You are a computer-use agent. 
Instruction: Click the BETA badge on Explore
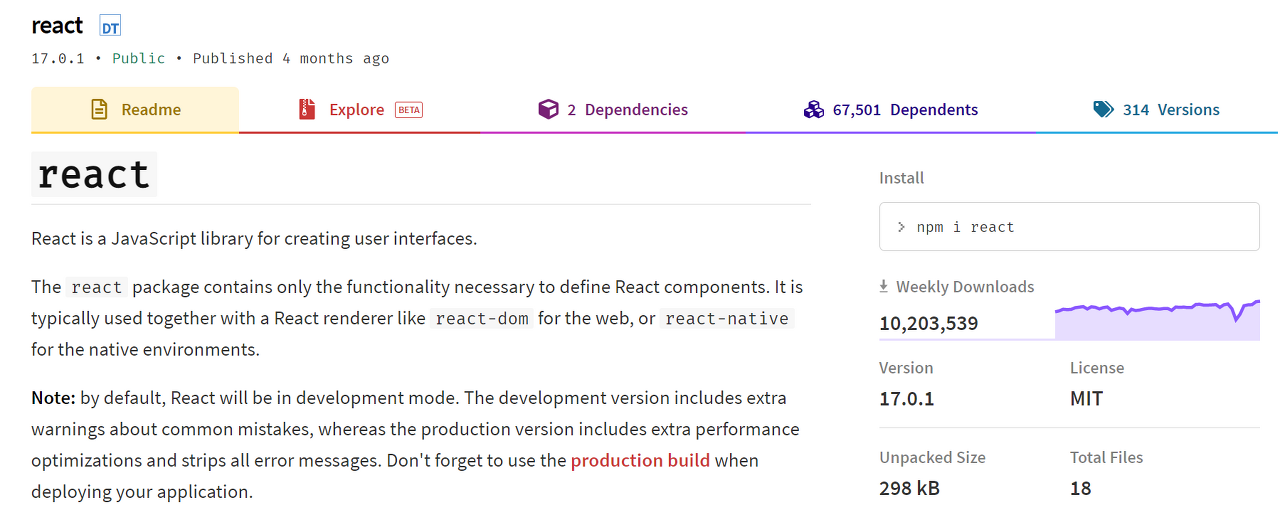click(x=409, y=110)
